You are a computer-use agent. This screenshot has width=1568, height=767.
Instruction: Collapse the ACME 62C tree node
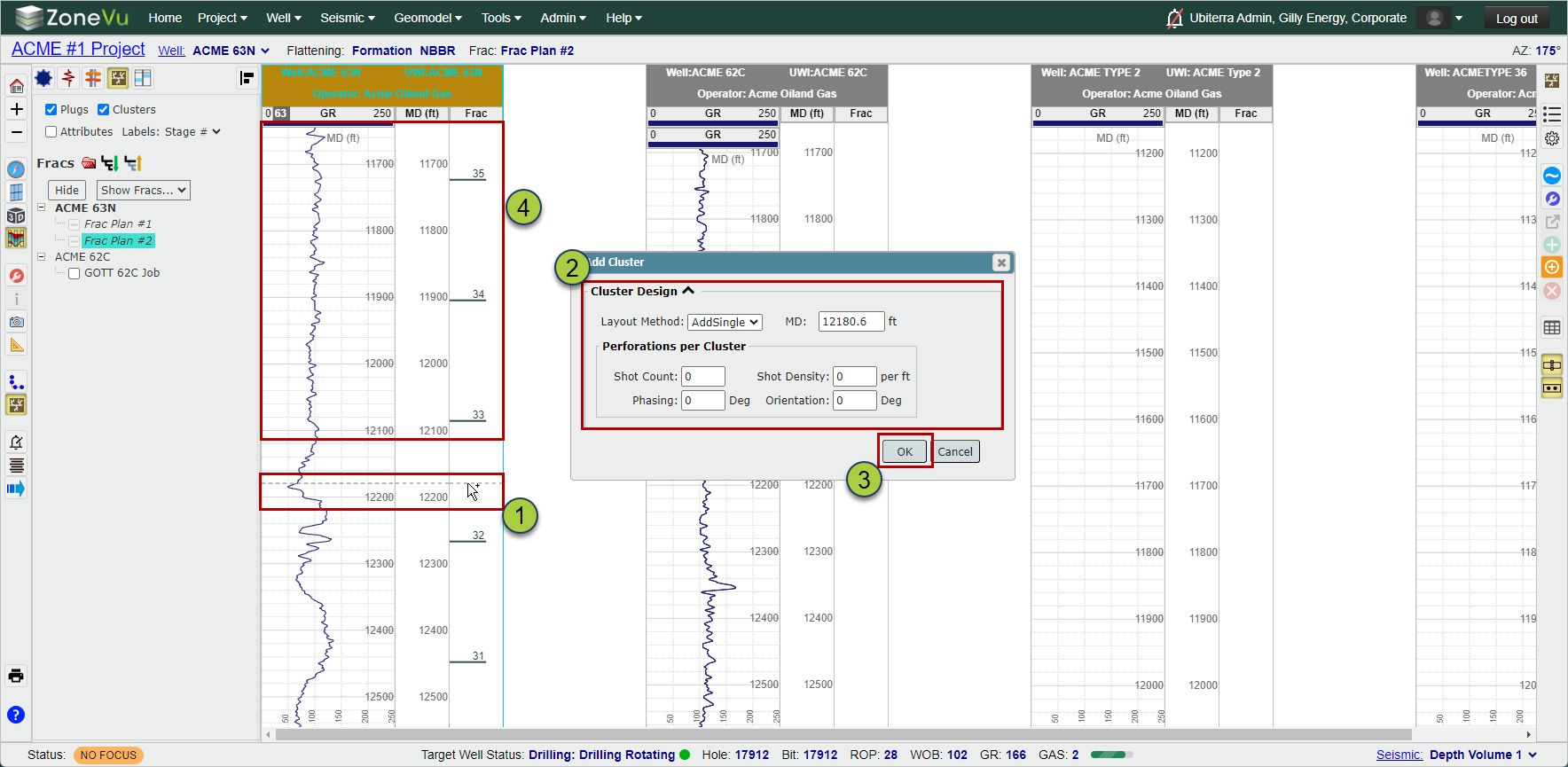pyautogui.click(x=41, y=256)
